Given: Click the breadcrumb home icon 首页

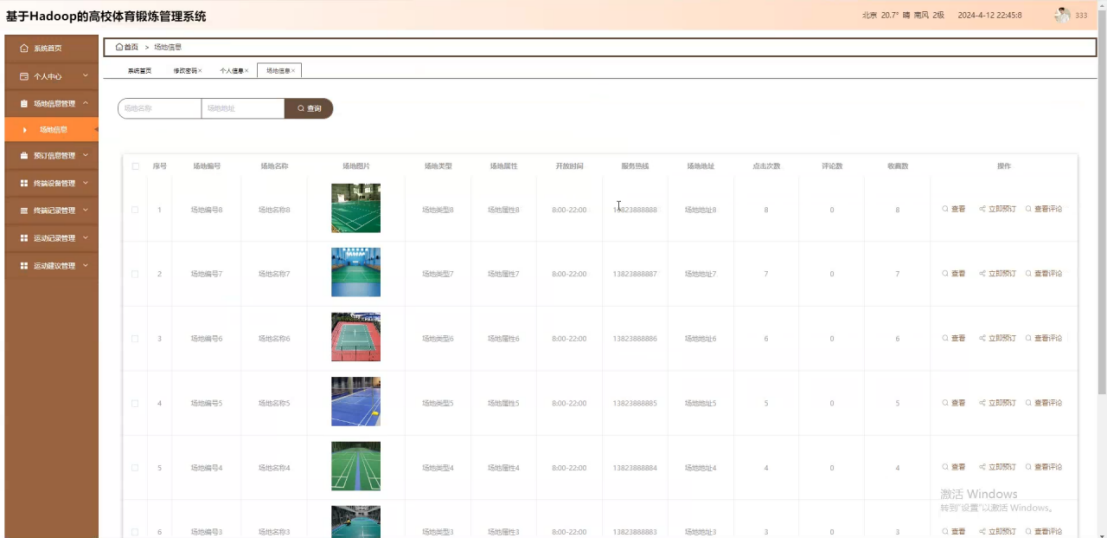Looking at the screenshot, I should [x=119, y=47].
